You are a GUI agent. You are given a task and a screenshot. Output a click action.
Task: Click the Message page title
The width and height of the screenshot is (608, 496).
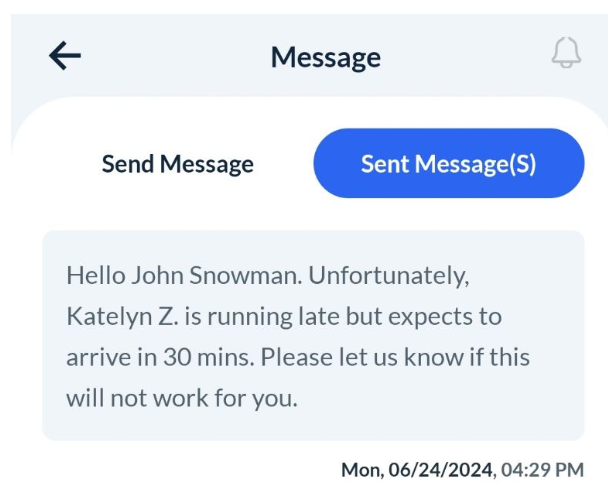pyautogui.click(x=325, y=57)
